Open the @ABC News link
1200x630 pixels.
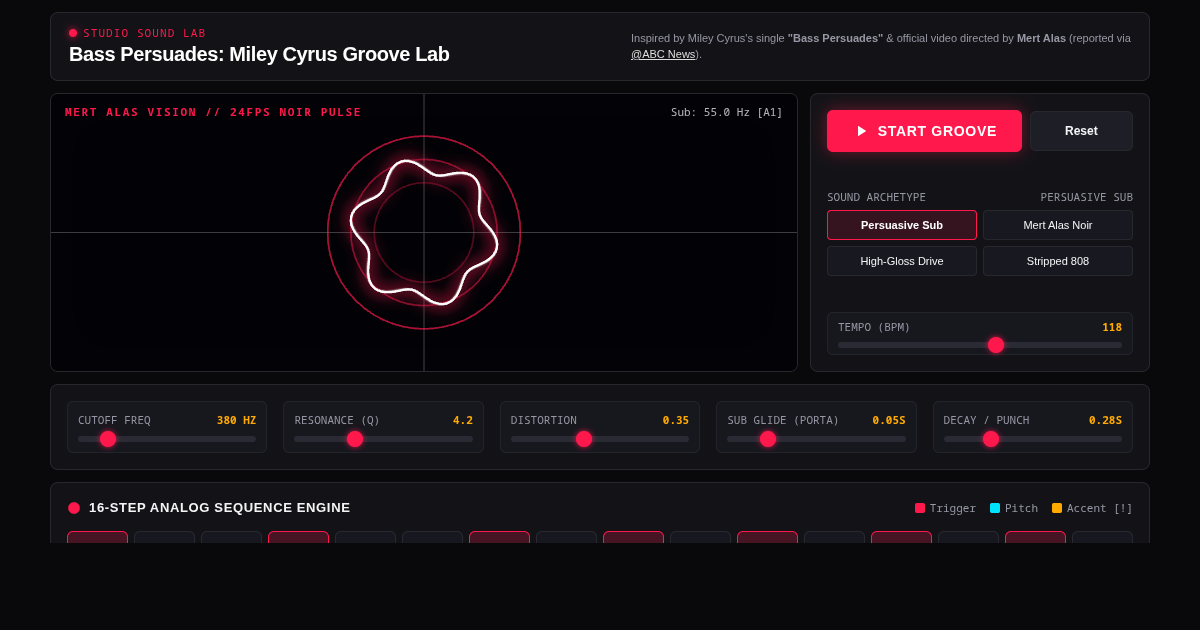663,54
